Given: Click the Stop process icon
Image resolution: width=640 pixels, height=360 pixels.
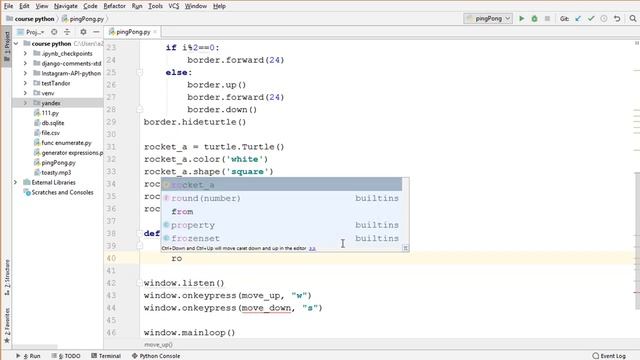Looking at the screenshot, I should click(547, 18).
